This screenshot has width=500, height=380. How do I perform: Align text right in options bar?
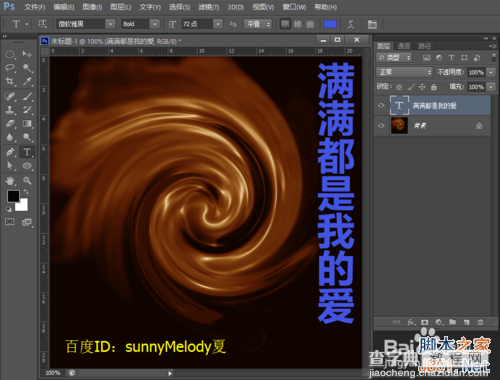[310, 24]
